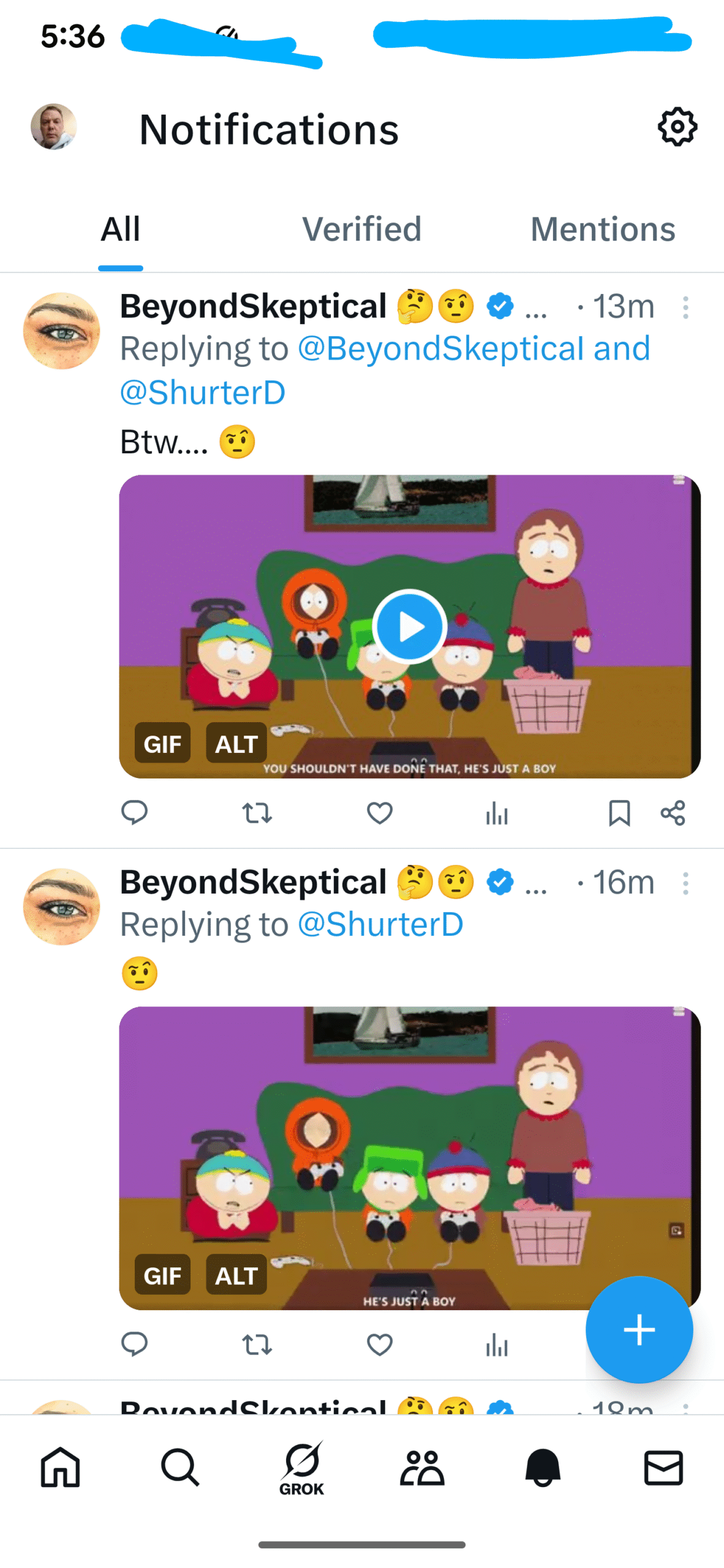Switch to the Mentions tab
This screenshot has width=724, height=1568.
603,230
